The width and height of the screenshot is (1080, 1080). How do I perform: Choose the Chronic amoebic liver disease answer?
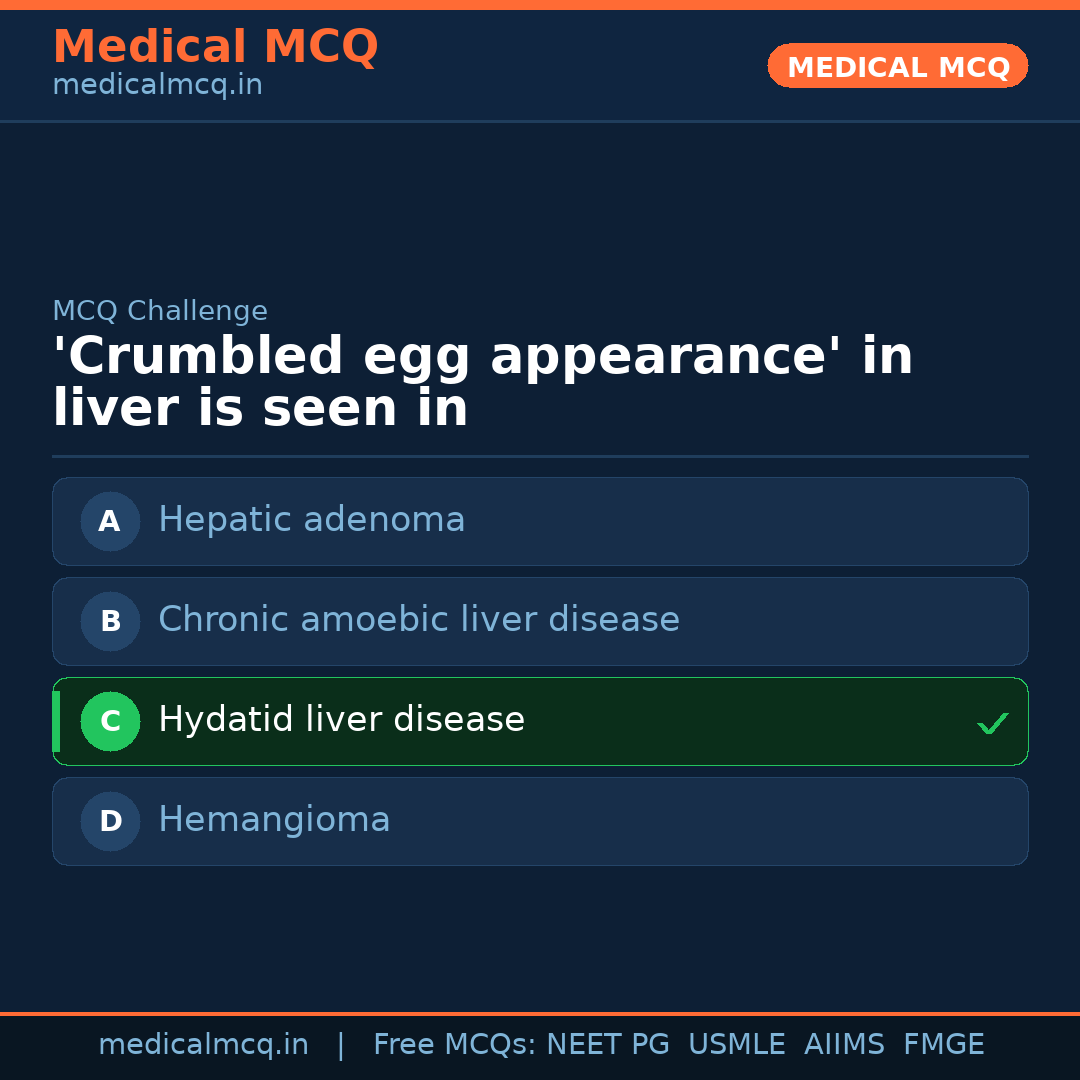418,620
